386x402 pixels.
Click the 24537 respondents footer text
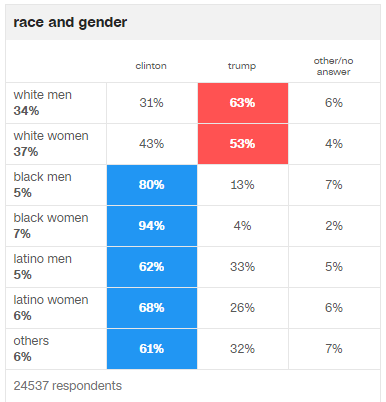[68, 386]
